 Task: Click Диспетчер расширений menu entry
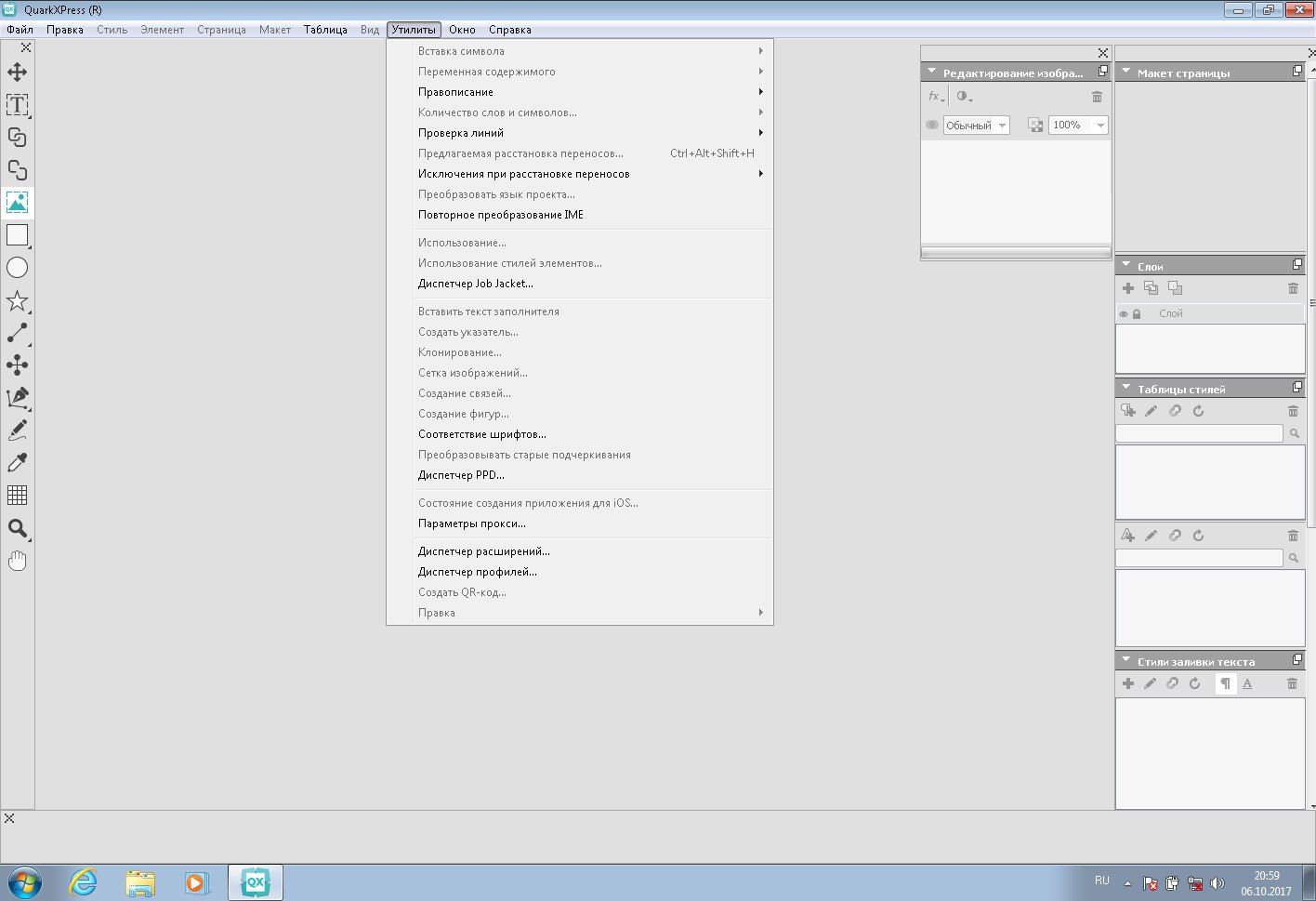point(483,551)
